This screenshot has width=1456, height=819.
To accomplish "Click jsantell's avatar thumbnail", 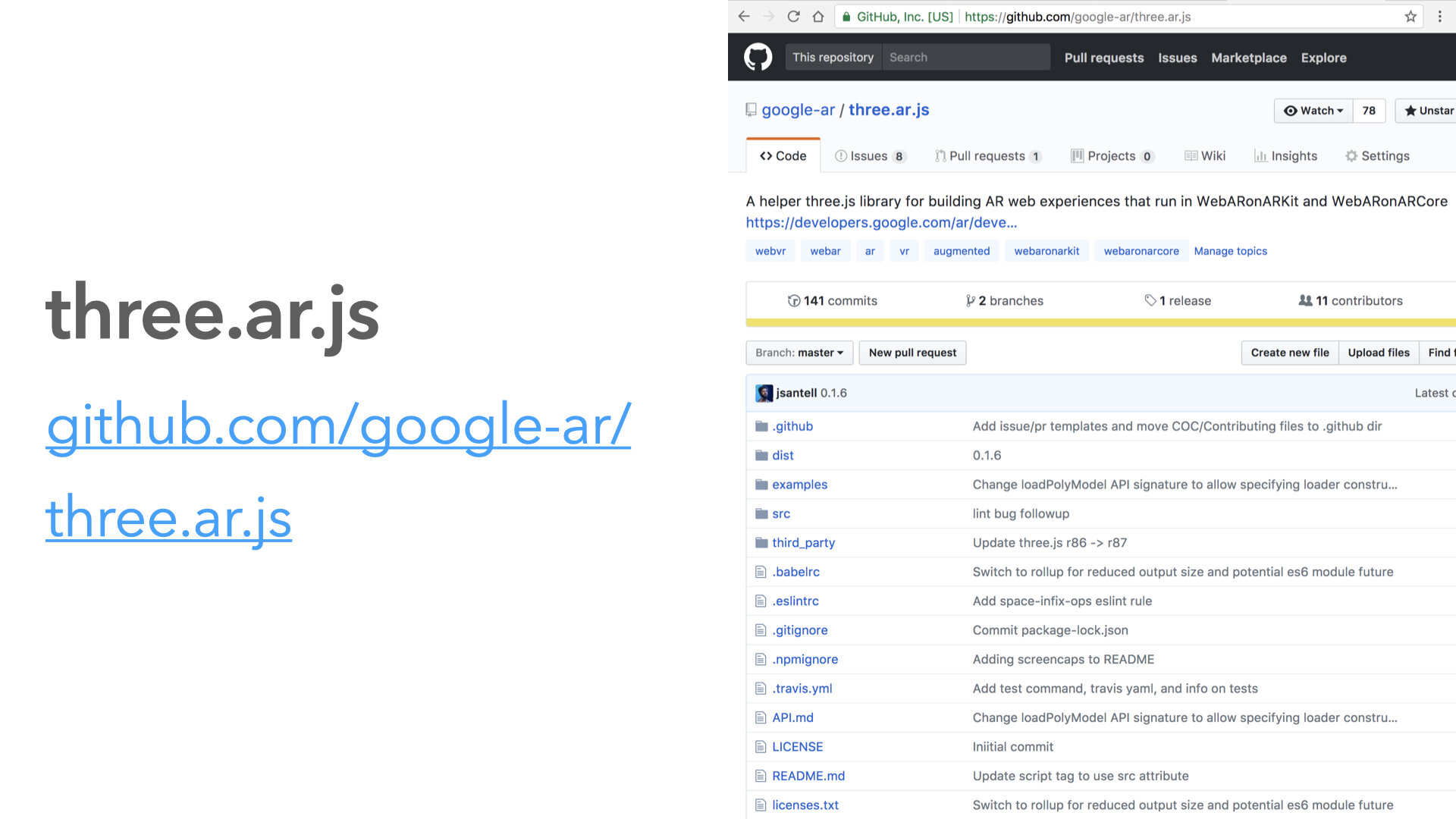I will [x=764, y=393].
